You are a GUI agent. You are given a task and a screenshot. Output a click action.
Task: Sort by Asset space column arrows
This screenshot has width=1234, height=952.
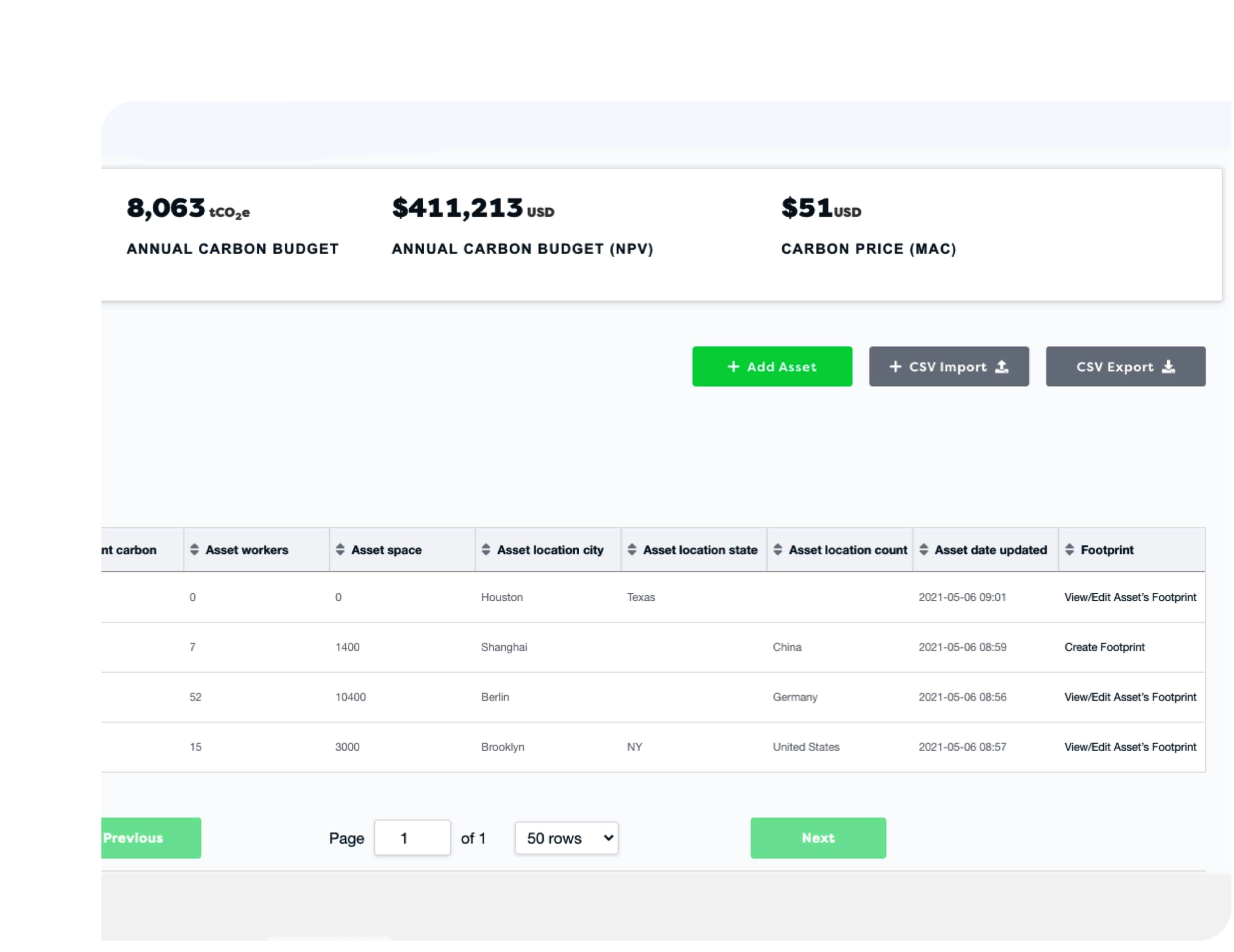point(340,550)
